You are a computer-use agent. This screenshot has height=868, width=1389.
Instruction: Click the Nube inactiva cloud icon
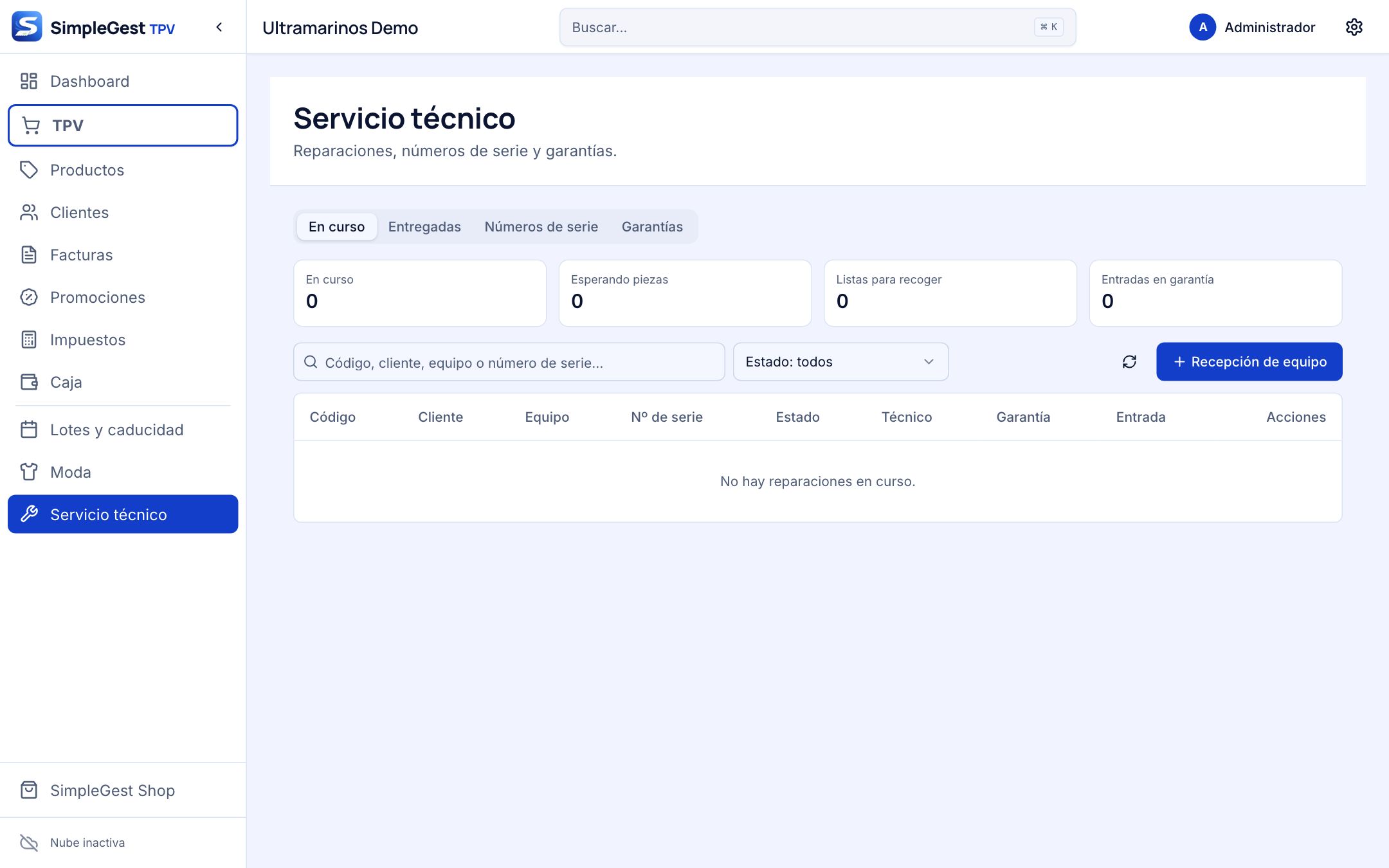(29, 842)
